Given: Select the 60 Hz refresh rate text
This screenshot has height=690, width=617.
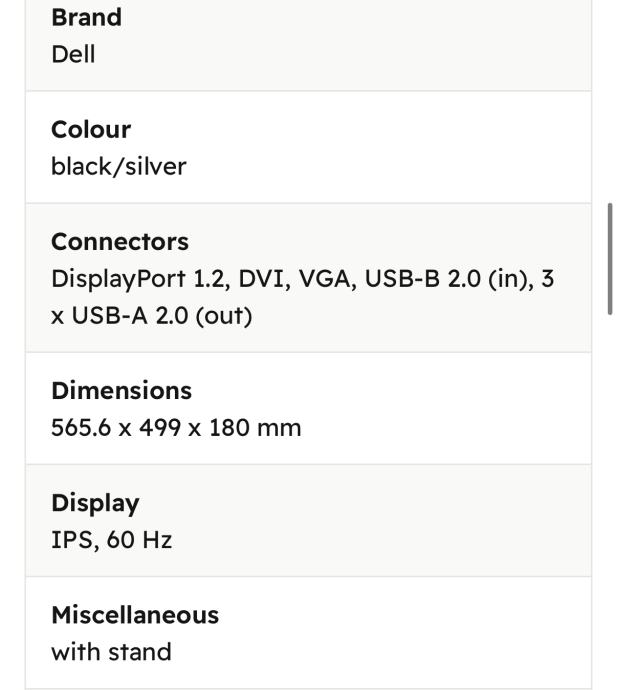Looking at the screenshot, I should [x=139, y=540].
